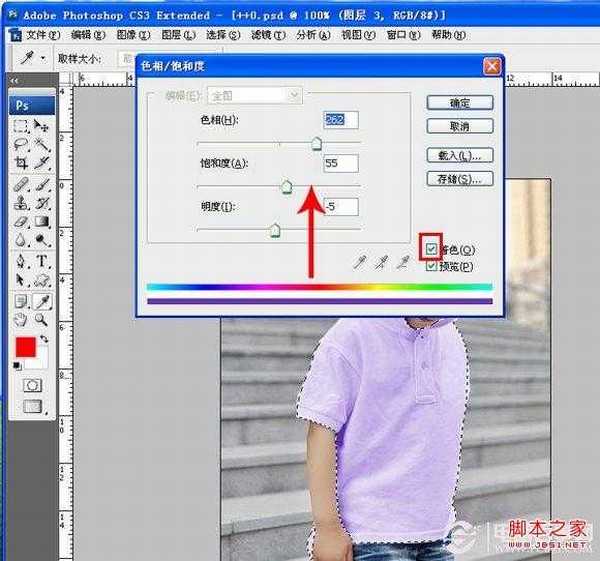
Task: Select the Rectangular Marquee tool
Action: (20, 125)
